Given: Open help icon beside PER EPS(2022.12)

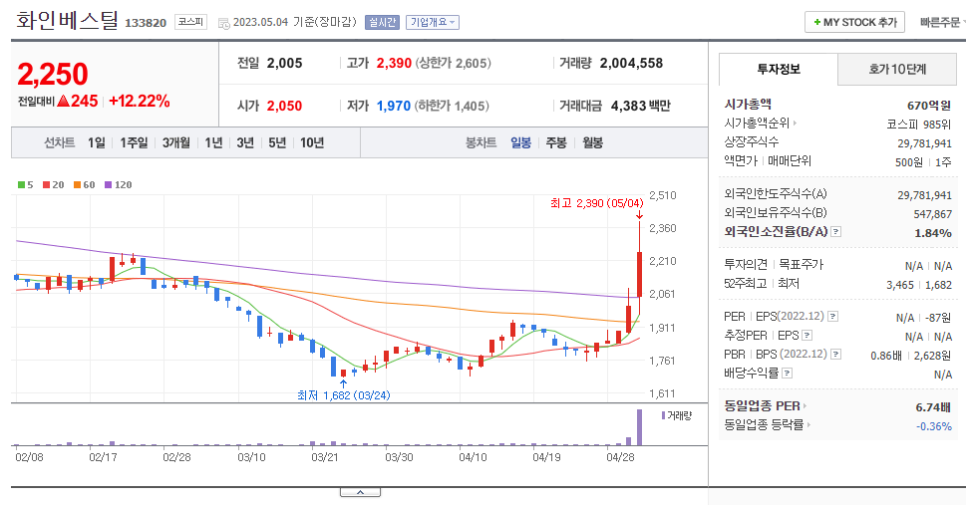Looking at the screenshot, I should pyautogui.click(x=832, y=317).
